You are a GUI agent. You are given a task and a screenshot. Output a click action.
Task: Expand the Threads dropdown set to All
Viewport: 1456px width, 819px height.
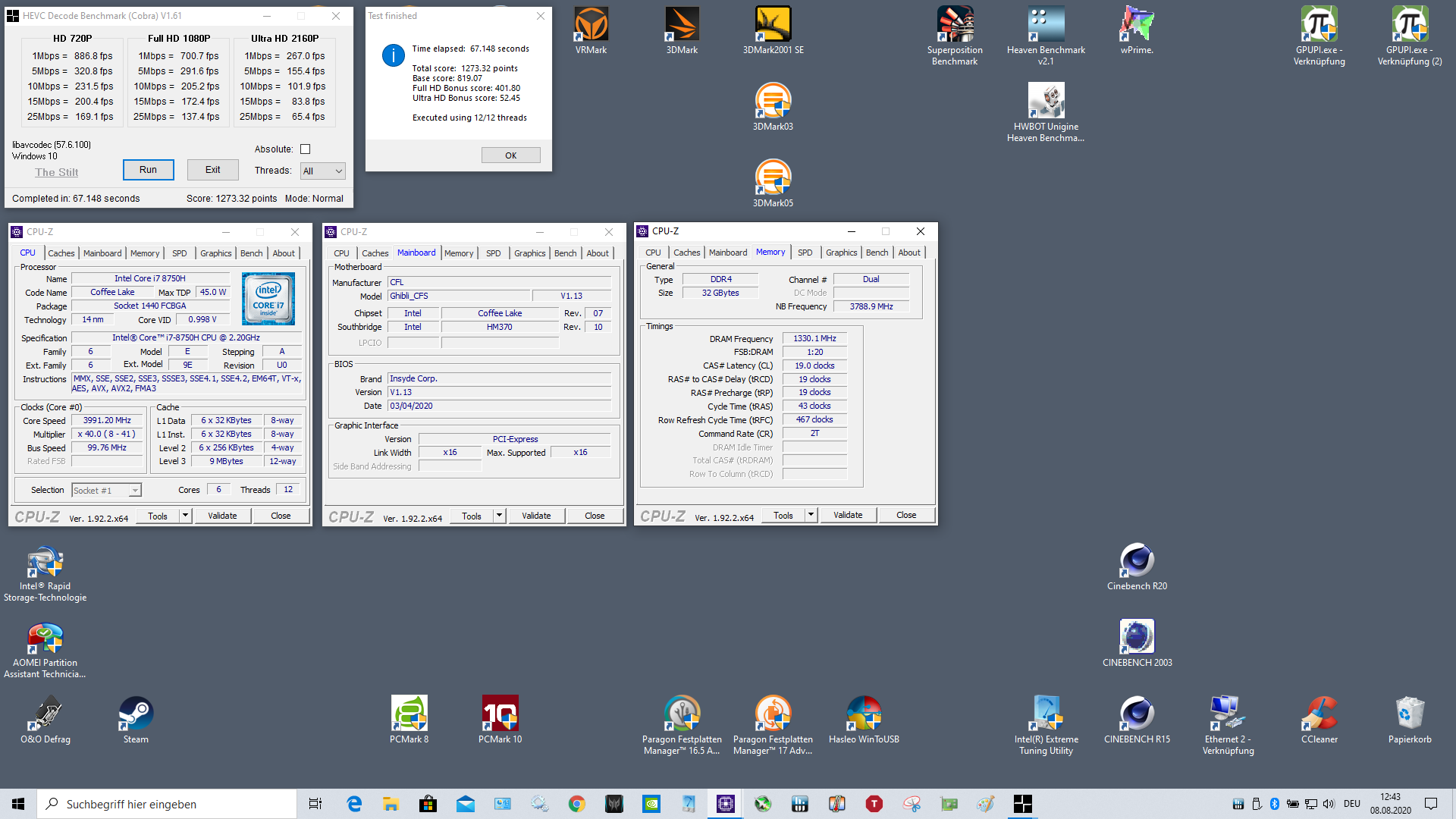pyautogui.click(x=323, y=171)
